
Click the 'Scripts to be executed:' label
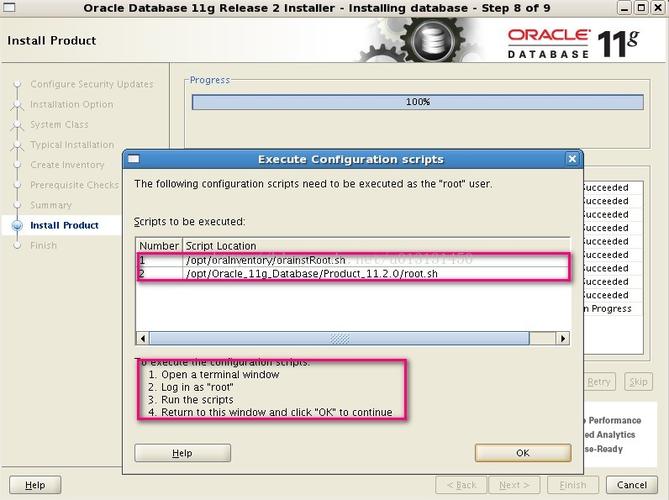pos(189,222)
